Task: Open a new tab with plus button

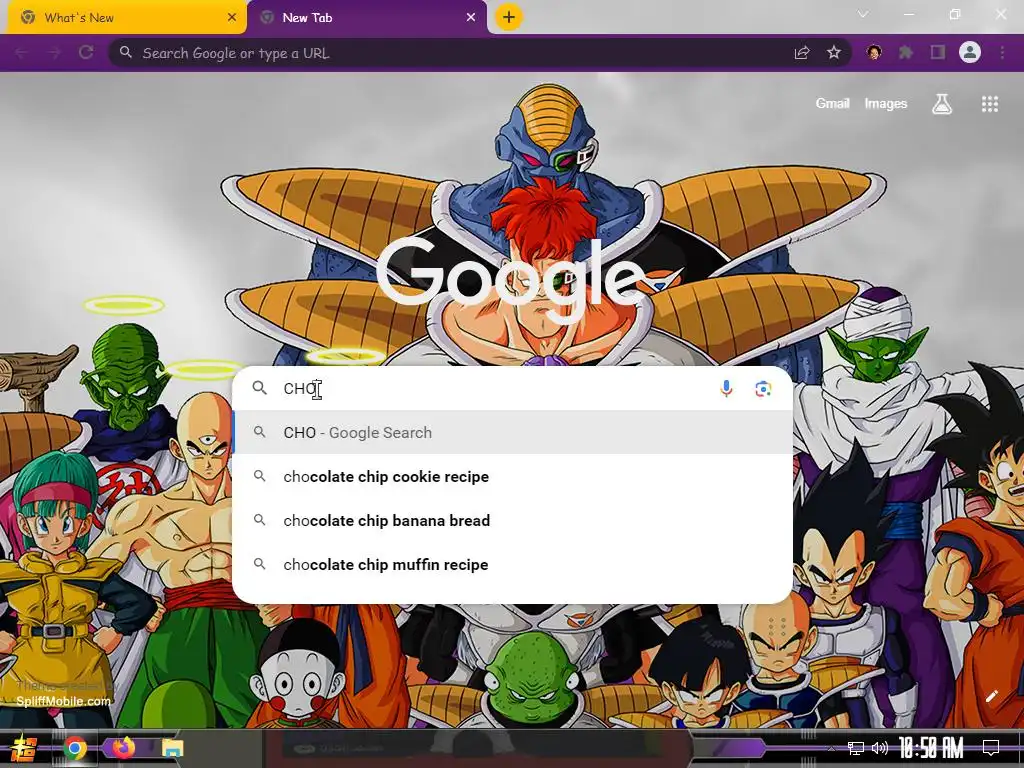Action: coord(509,17)
